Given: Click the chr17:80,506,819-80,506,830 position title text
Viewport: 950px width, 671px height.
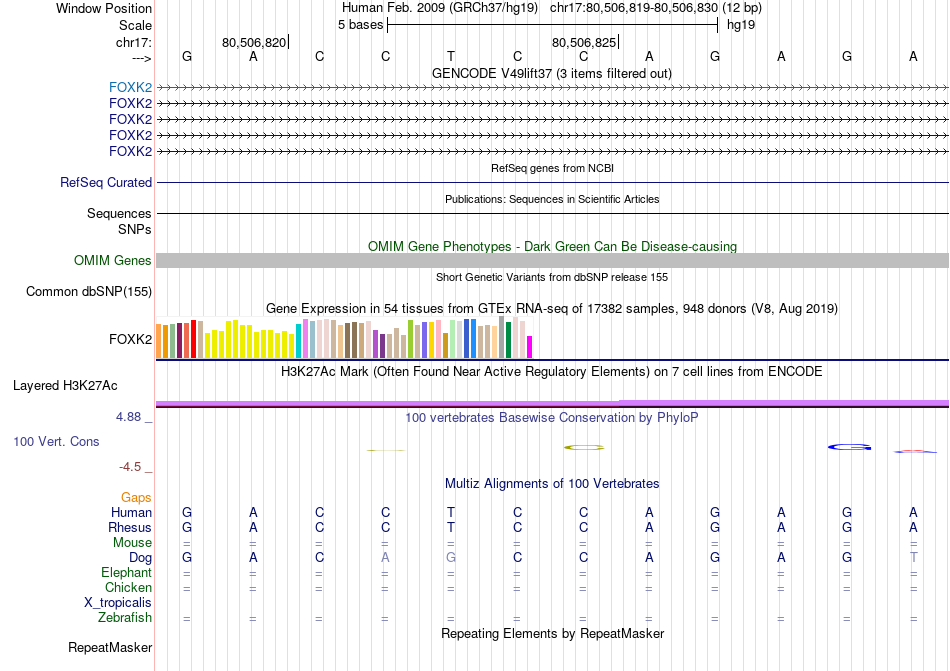Looking at the screenshot, I should point(634,8).
